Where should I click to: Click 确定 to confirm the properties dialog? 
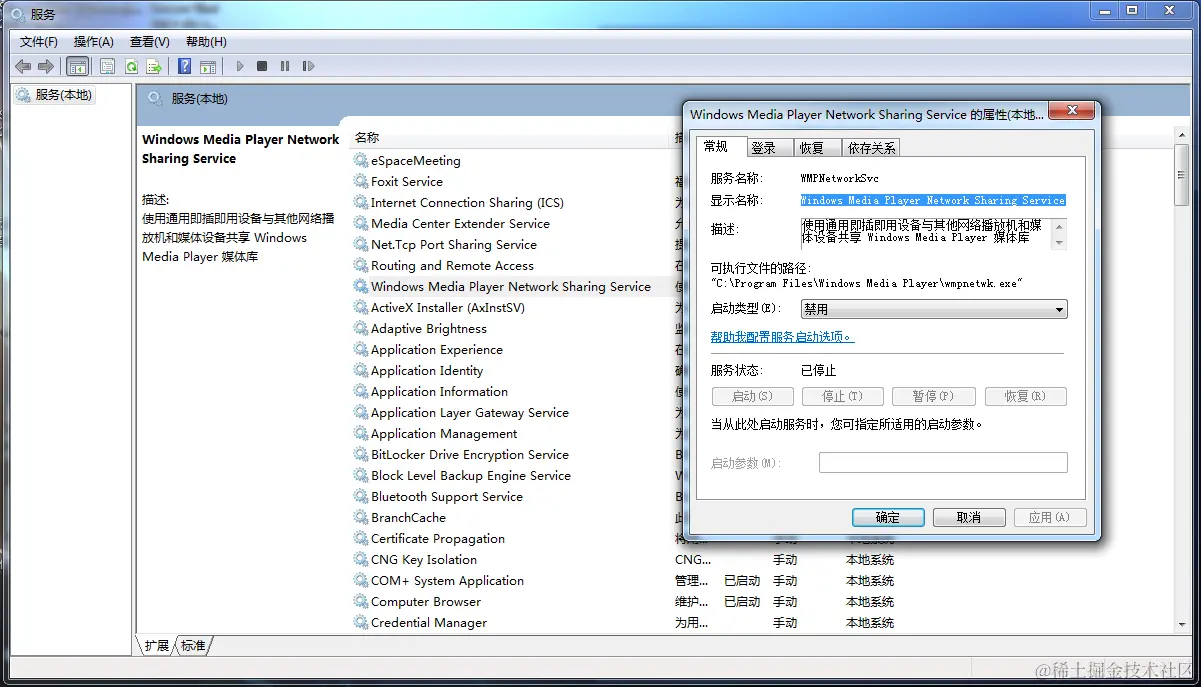pyautogui.click(x=888, y=517)
